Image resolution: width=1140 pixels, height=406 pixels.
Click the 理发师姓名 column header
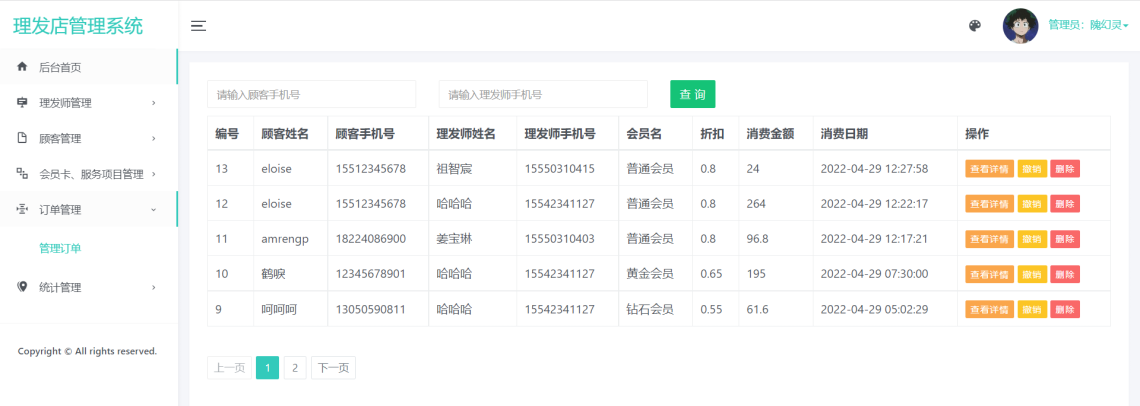pos(466,134)
